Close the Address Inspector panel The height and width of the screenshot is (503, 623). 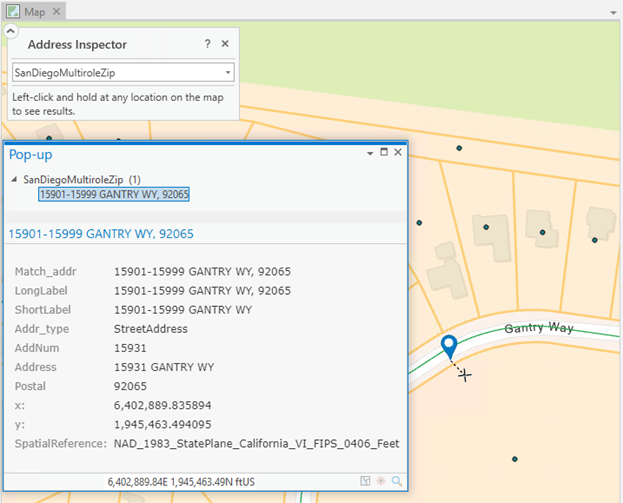point(225,44)
